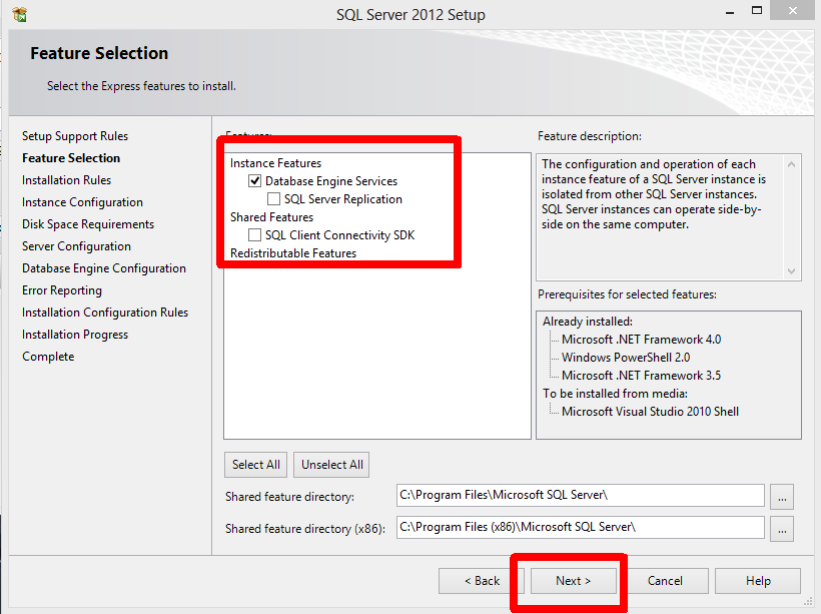Open Help for this setup page
This screenshot has width=821, height=614.
[758, 581]
